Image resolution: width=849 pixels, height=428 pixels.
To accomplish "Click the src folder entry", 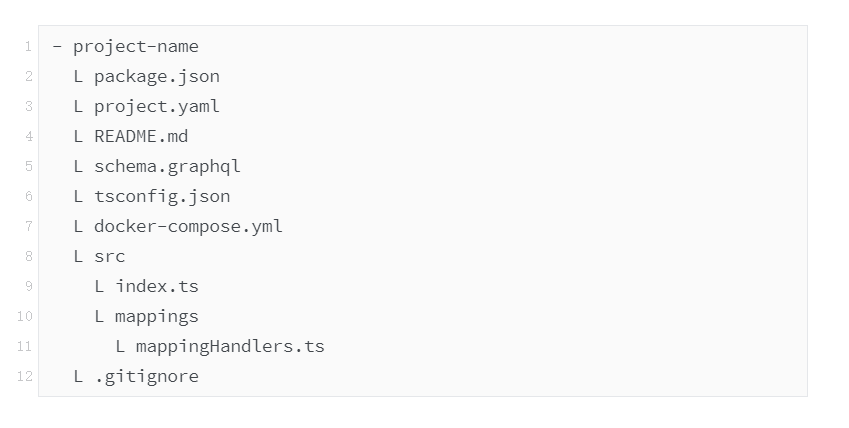I will [109, 256].
